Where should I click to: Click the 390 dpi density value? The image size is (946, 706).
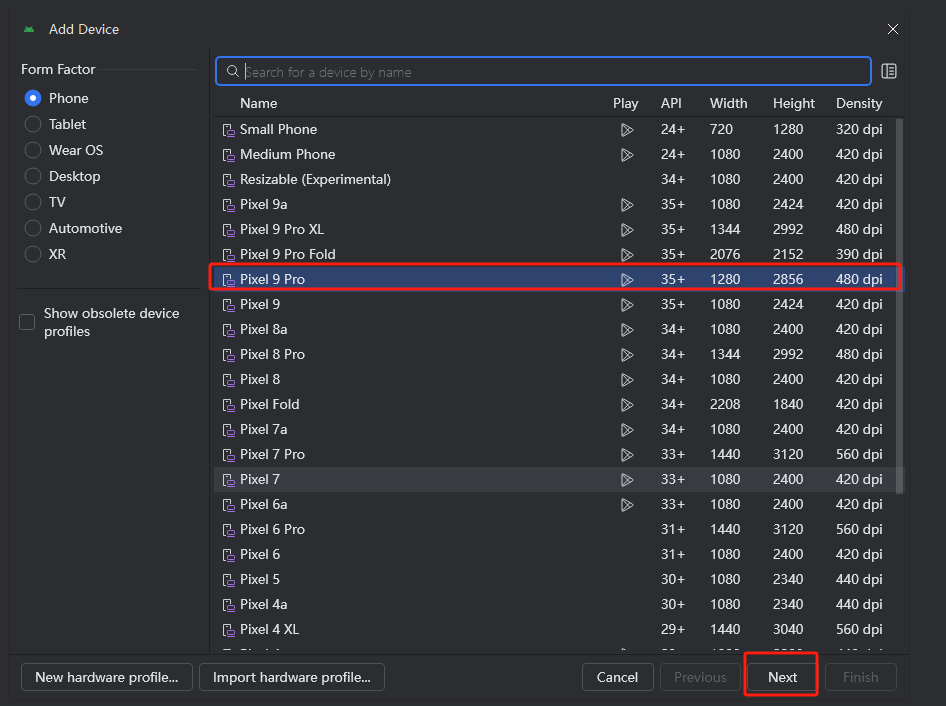(x=859, y=254)
